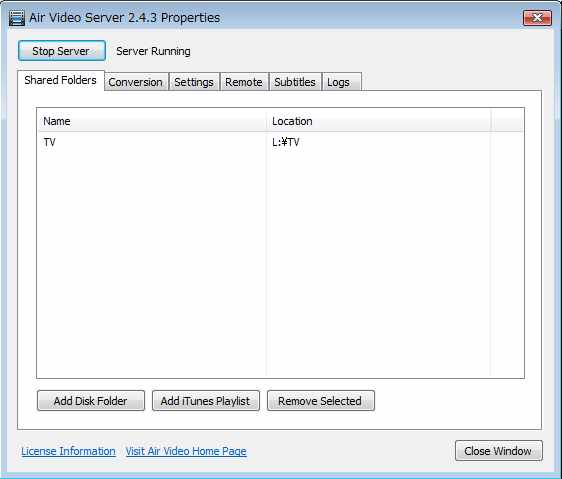Image resolution: width=562 pixels, height=479 pixels.
Task: Remove the selected folder
Action: [321, 400]
